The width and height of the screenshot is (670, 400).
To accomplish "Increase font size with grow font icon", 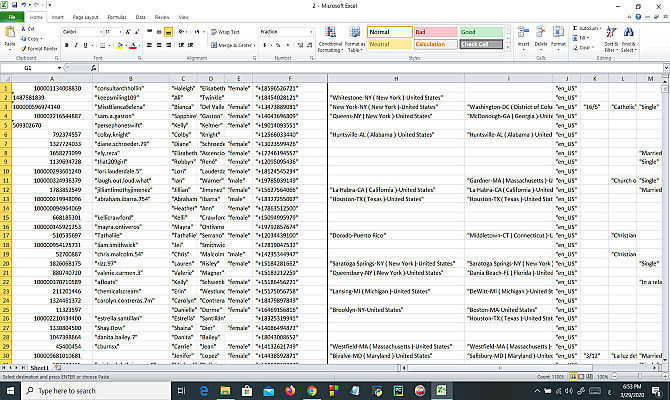I will 128,32.
